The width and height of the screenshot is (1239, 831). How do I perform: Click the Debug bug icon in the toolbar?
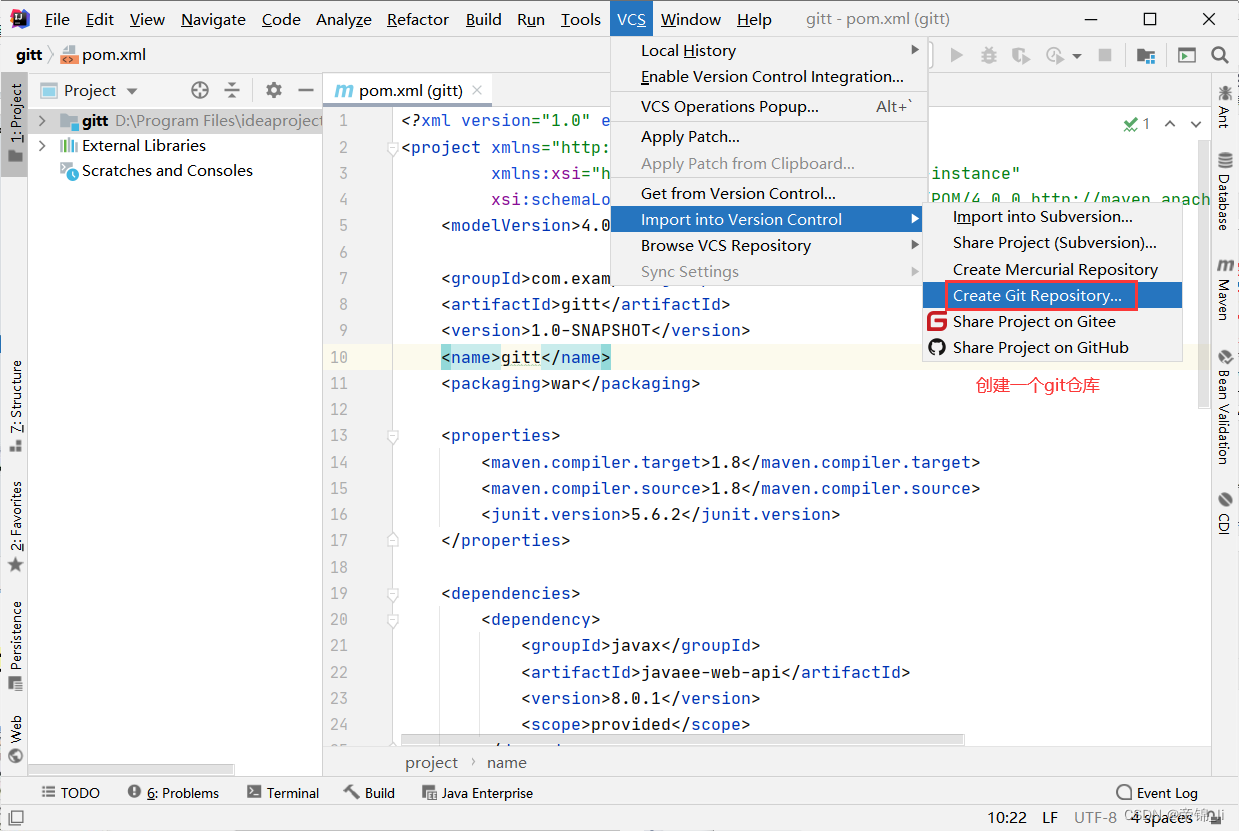pyautogui.click(x=989, y=56)
